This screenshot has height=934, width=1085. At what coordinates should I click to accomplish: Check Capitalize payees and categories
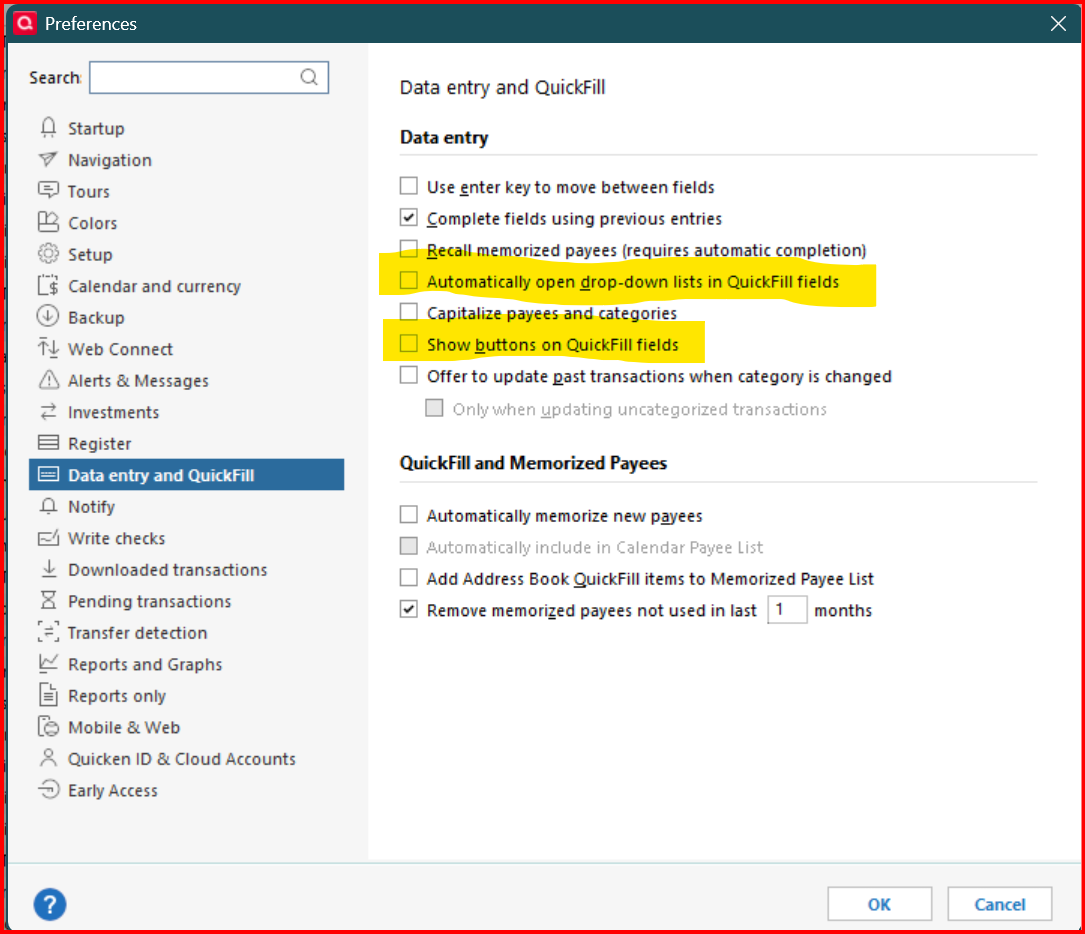pos(408,312)
